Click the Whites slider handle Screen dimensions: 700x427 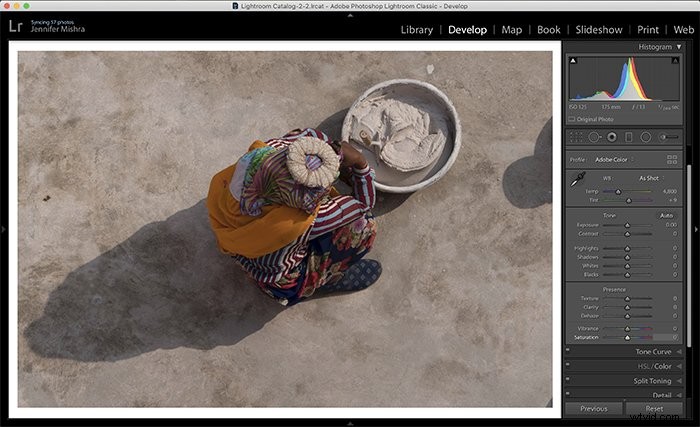tap(627, 266)
